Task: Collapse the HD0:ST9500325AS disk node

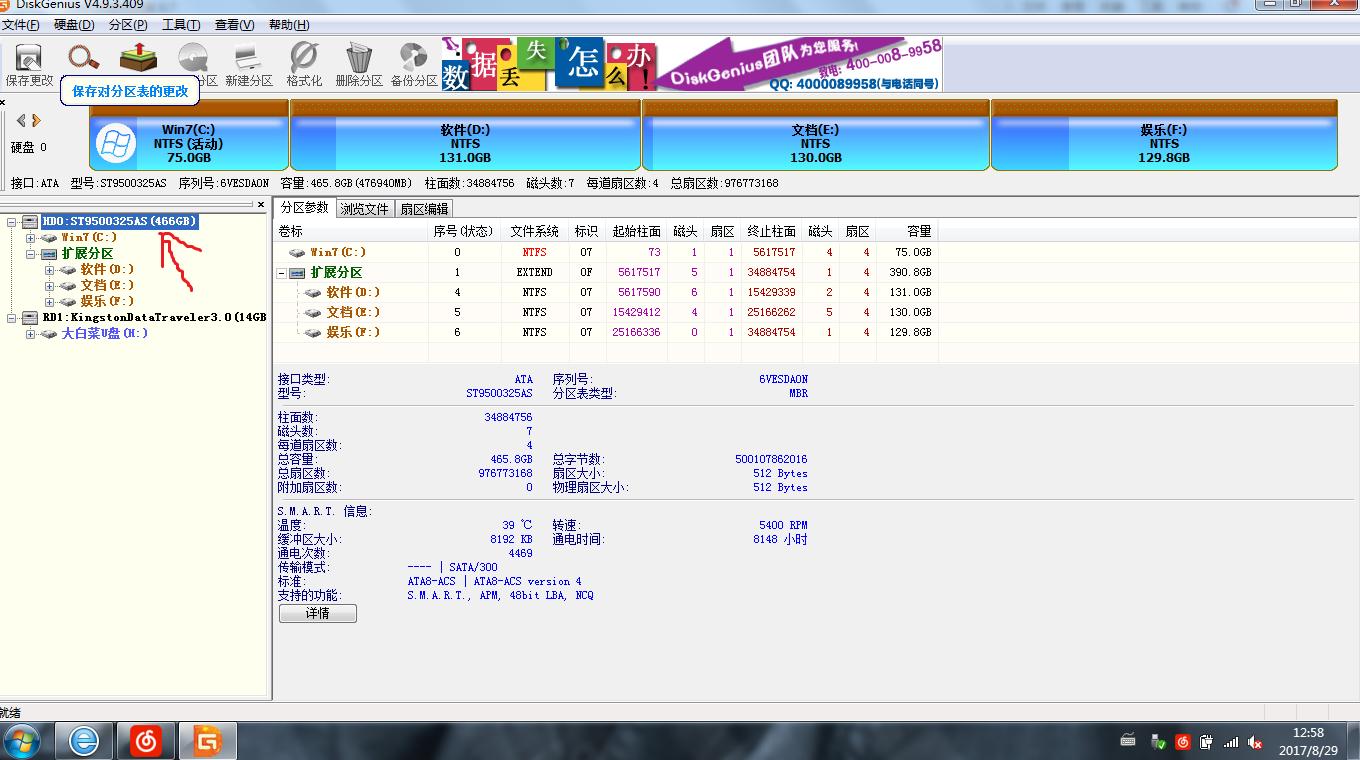Action: pos(13,221)
